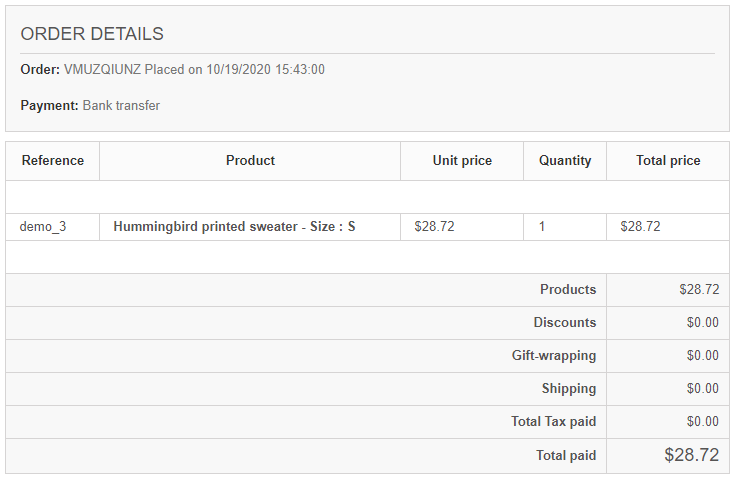Click the Products subtotal label
This screenshot has width=736, height=479.
tap(568, 290)
